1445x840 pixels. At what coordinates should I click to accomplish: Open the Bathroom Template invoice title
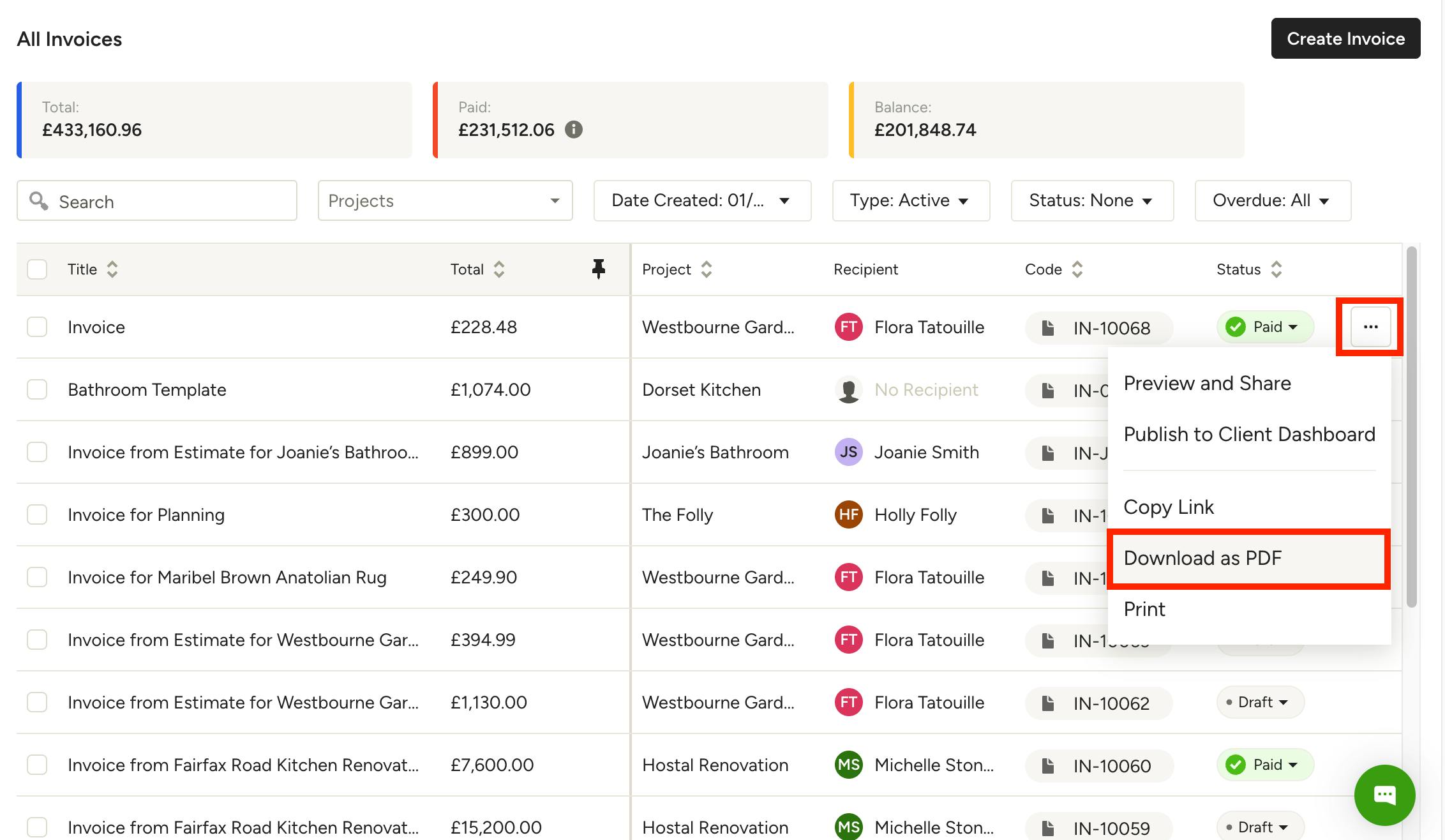[147, 389]
